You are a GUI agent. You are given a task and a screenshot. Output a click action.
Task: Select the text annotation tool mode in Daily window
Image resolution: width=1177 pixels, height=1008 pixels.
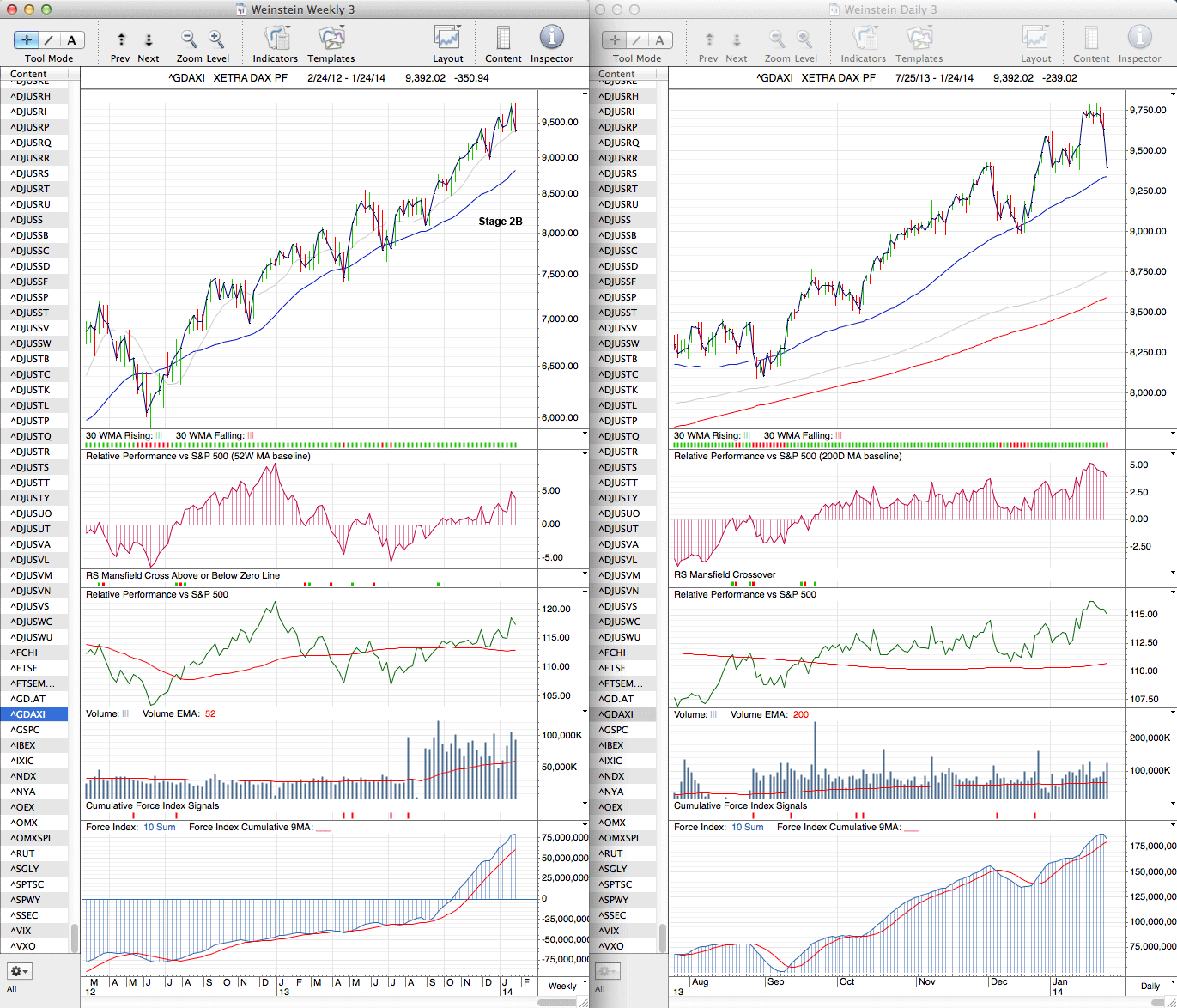point(660,39)
